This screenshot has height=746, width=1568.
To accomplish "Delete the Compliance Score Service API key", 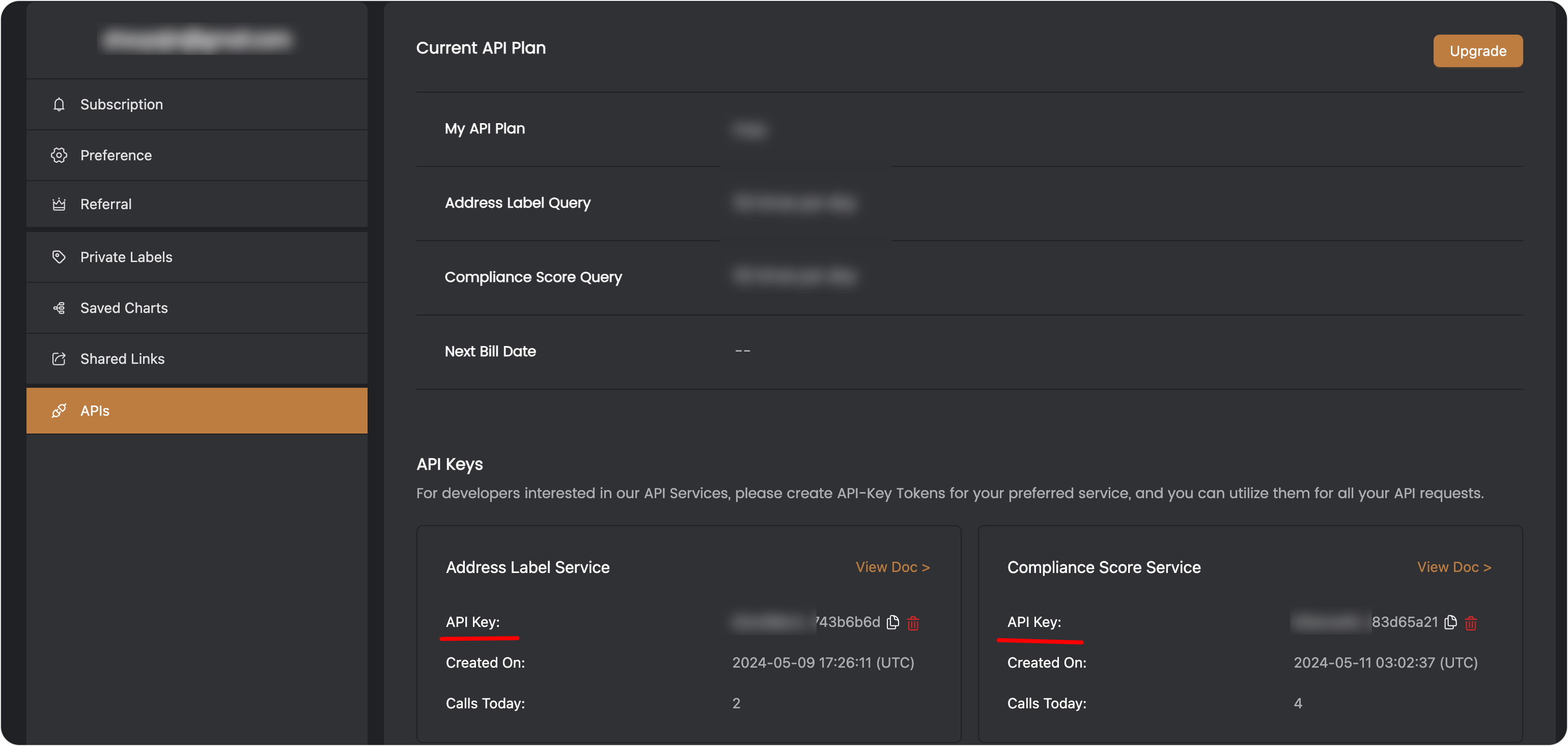I will tap(1471, 622).
